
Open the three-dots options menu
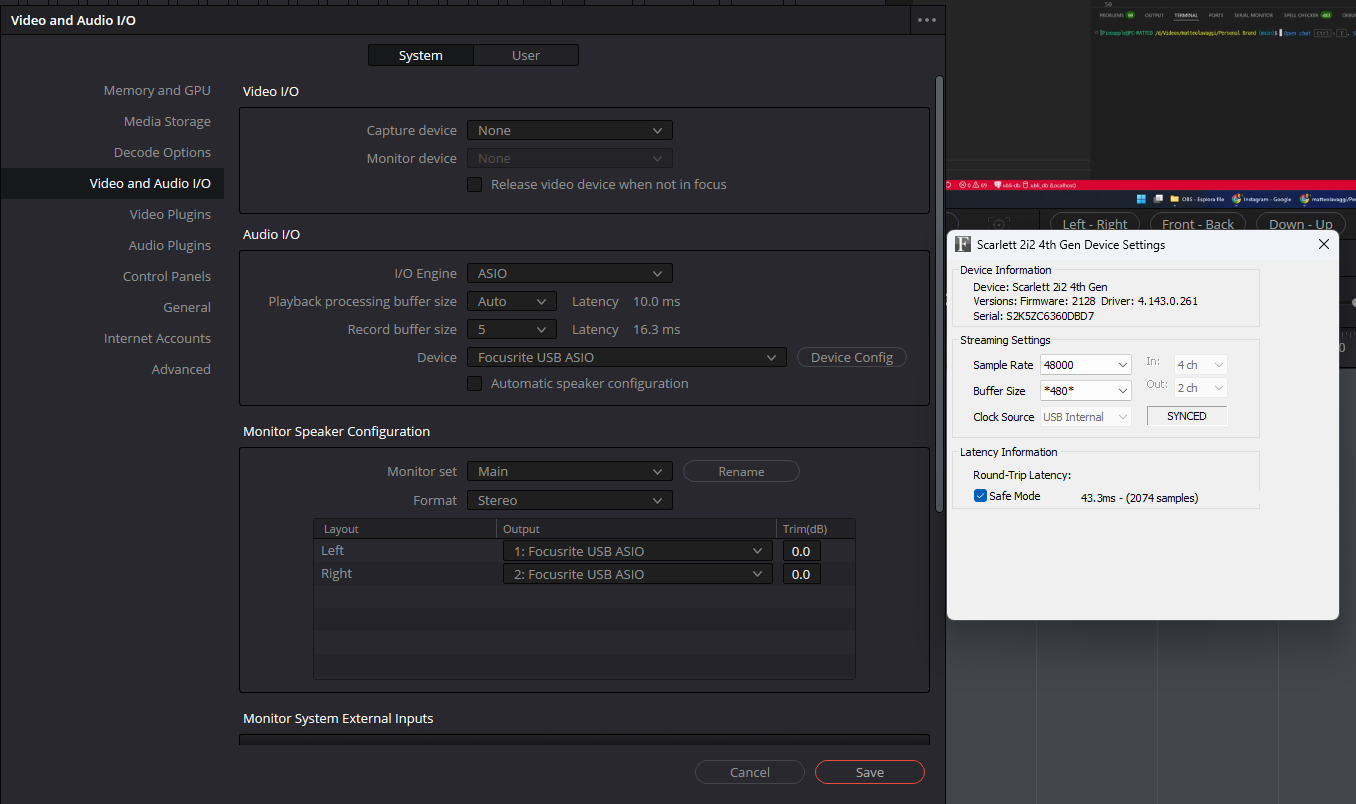[x=926, y=20]
